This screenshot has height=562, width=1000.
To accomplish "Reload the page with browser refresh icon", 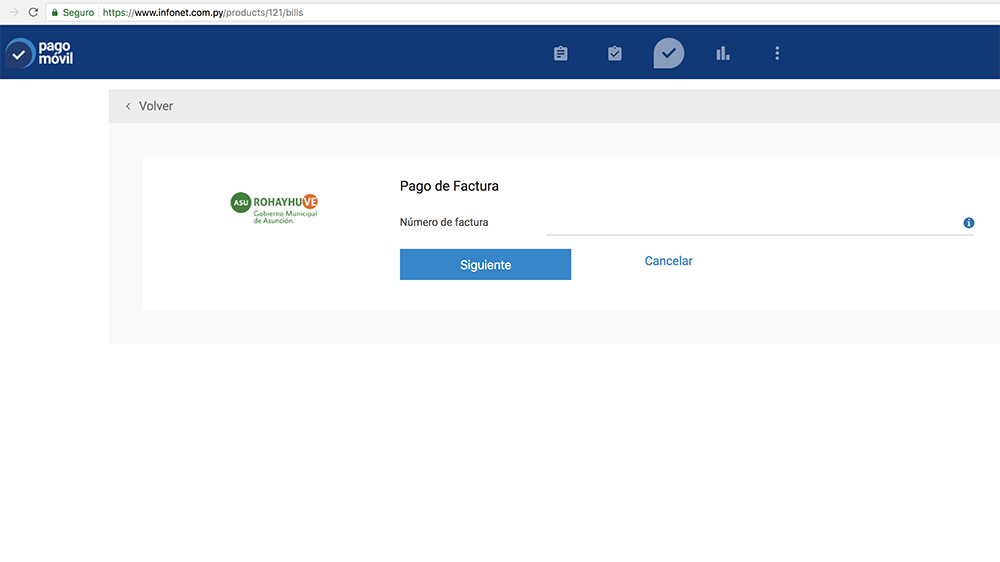I will [33, 12].
